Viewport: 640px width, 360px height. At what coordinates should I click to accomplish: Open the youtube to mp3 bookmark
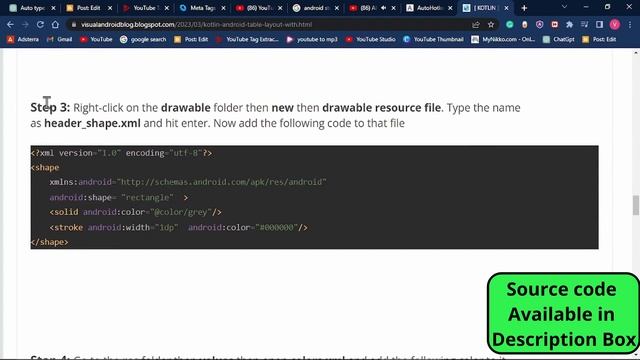[x=312, y=39]
